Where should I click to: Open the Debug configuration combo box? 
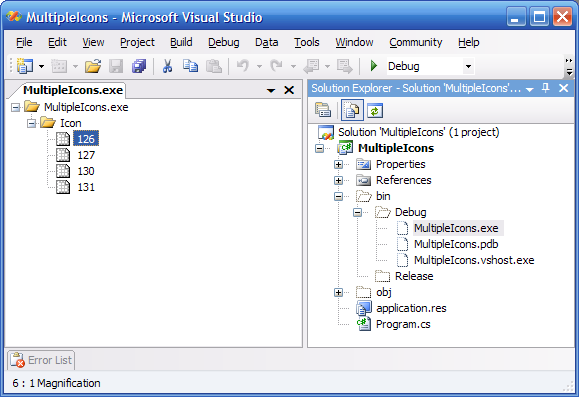tap(430, 66)
